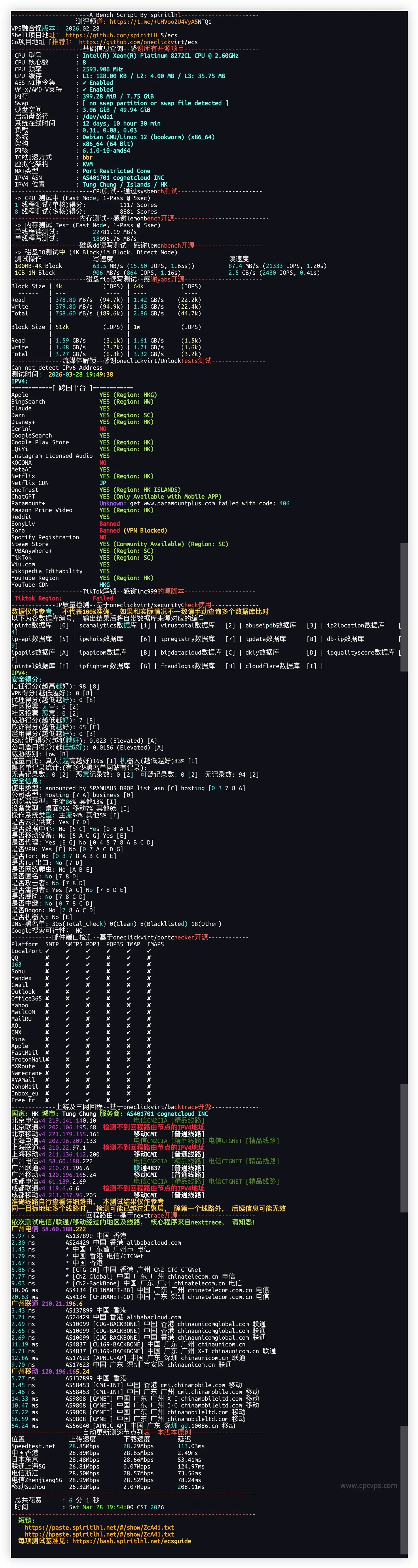
Task: Select the 100MB-4K Block row label
Action: click(x=38, y=265)
